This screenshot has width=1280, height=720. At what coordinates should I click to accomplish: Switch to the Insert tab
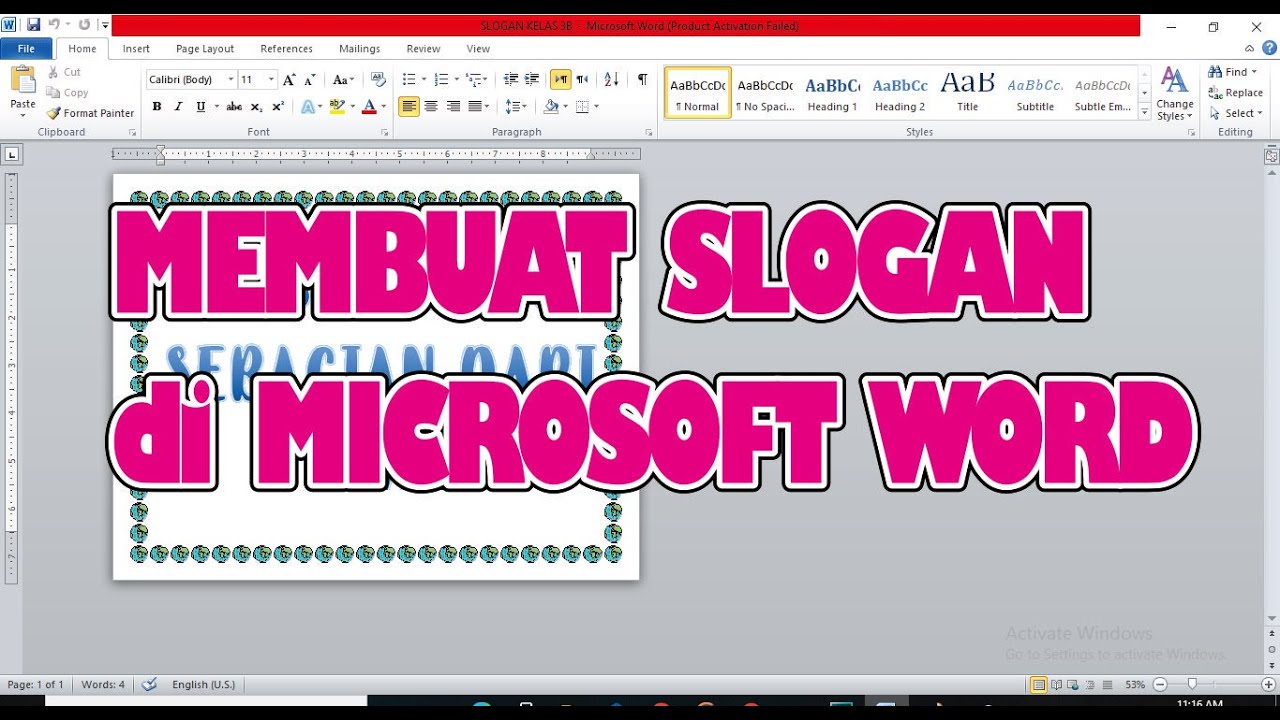[136, 48]
